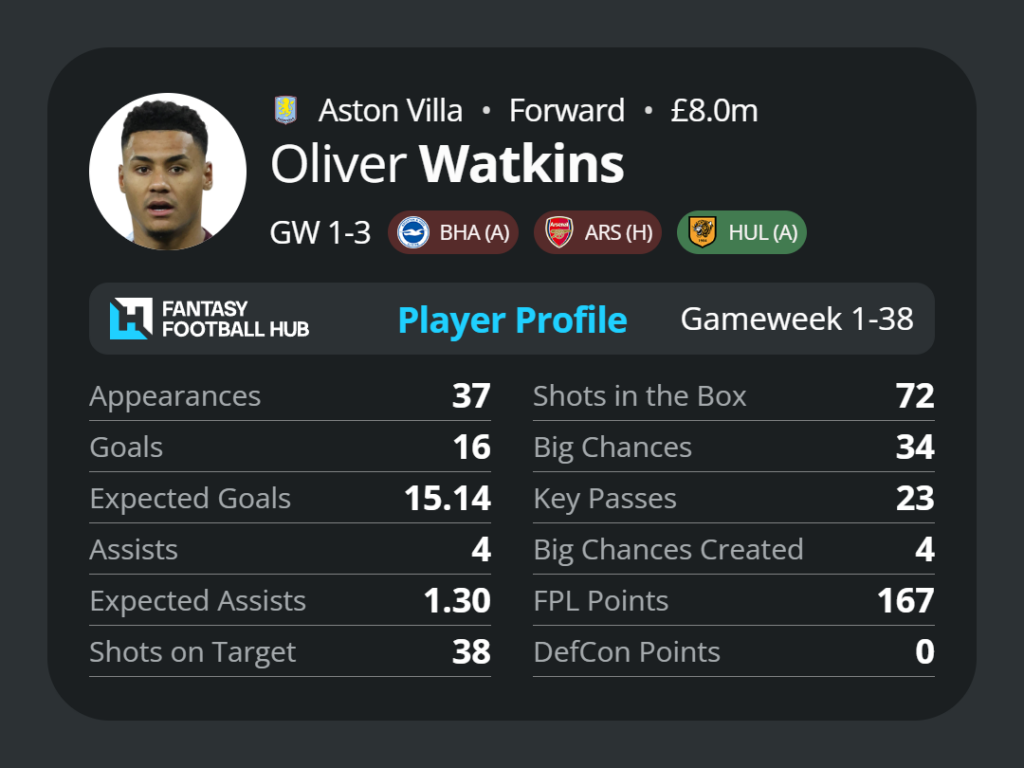Image resolution: width=1024 pixels, height=768 pixels.
Task: Select the Expected Goals value 15.14
Action: pyautogui.click(x=447, y=498)
